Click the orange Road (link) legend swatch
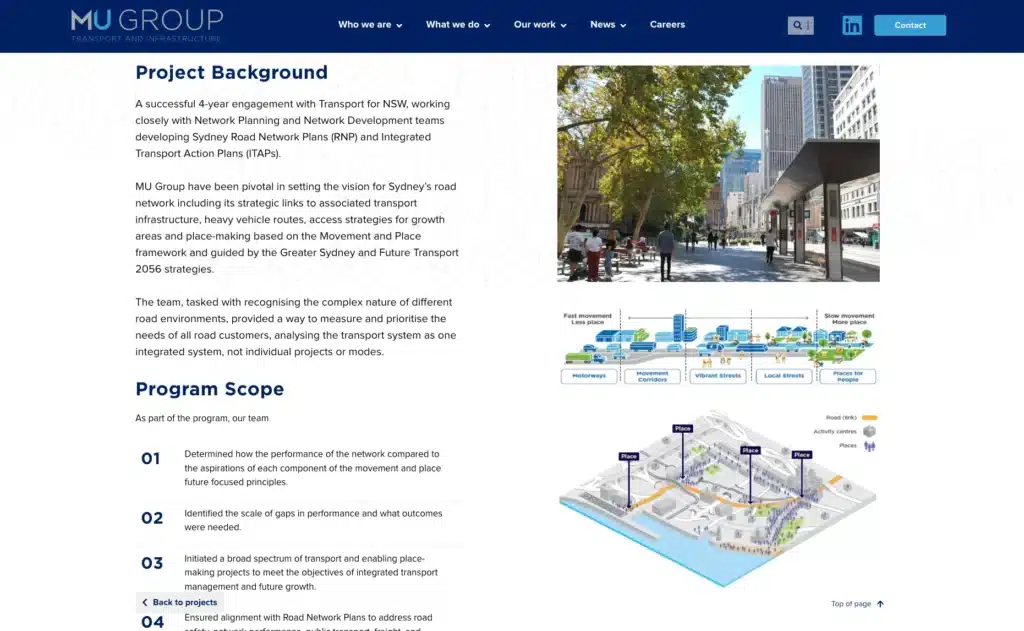1024x631 pixels. 869,417
